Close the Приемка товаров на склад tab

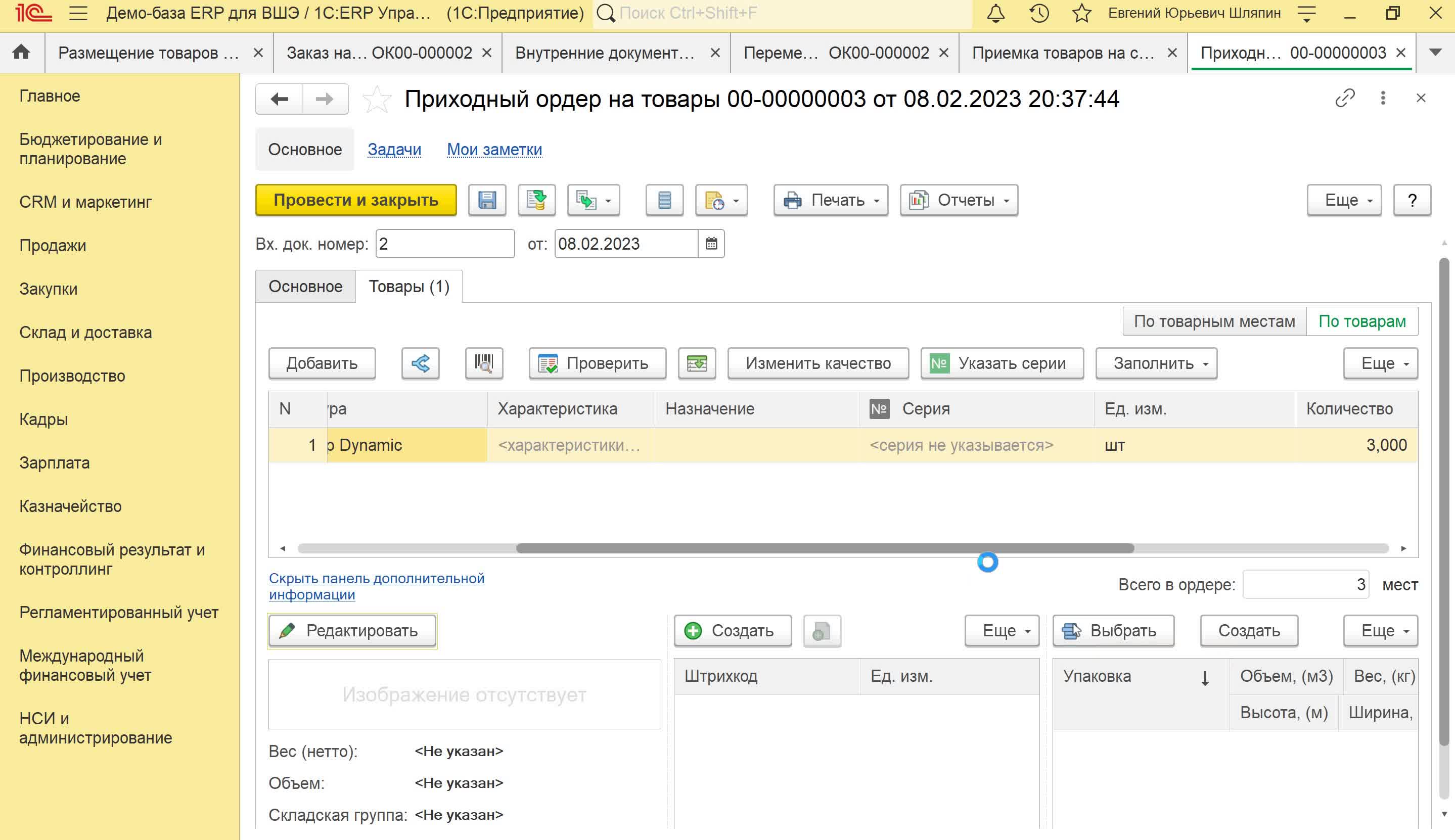(1172, 53)
